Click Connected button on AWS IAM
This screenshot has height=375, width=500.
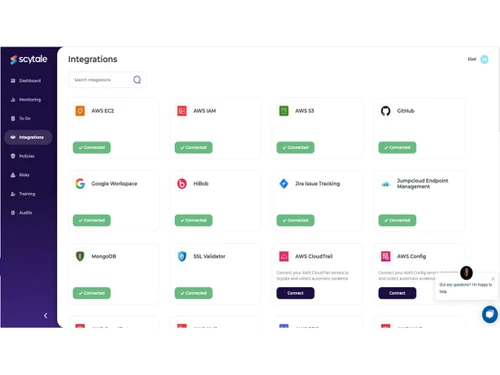[194, 147]
